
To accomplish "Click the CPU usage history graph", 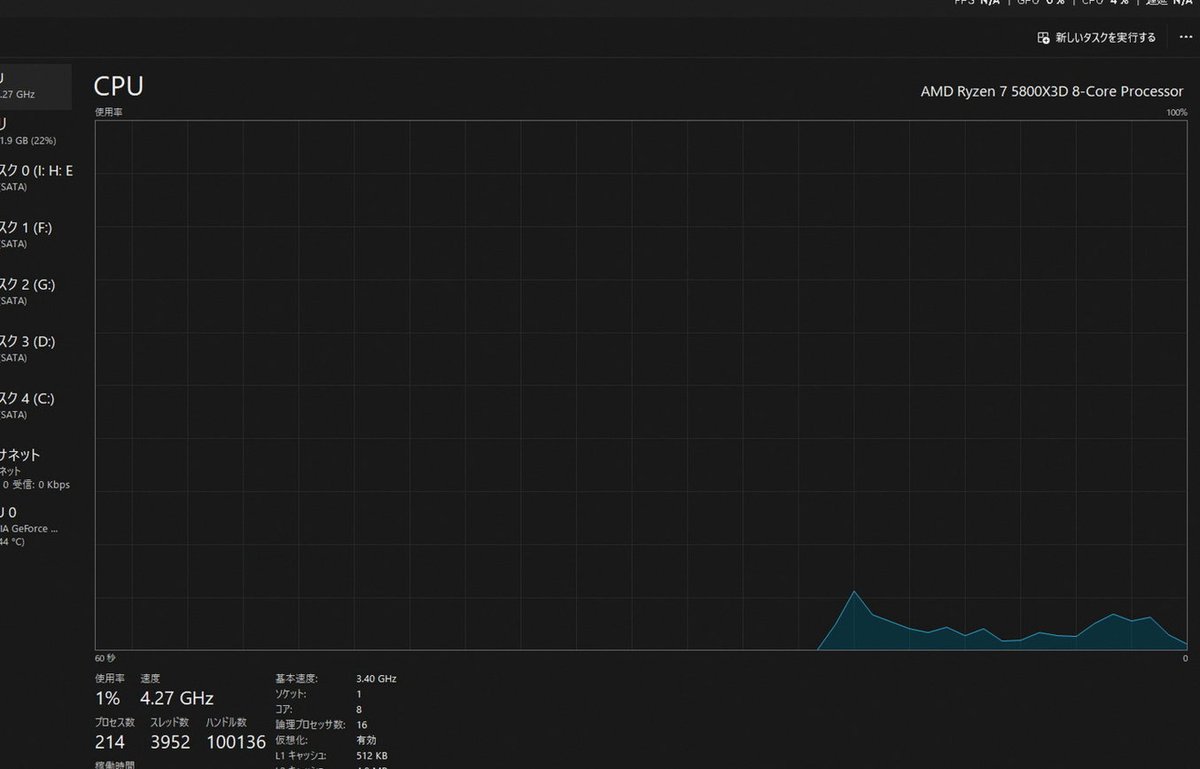I will 641,385.
